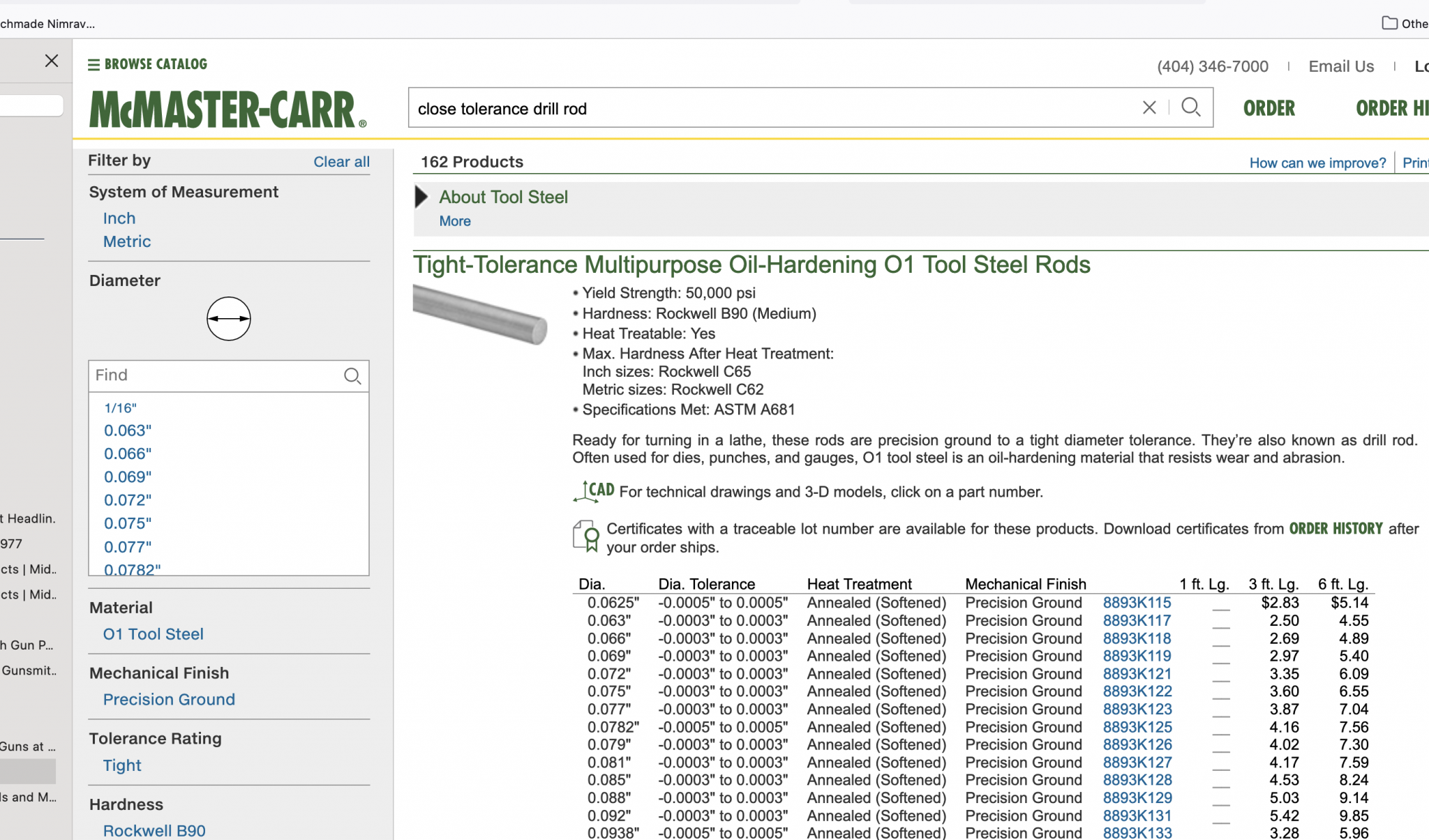The image size is (1429, 840).
Task: Select 0.072" diameter filter
Action: pos(128,500)
